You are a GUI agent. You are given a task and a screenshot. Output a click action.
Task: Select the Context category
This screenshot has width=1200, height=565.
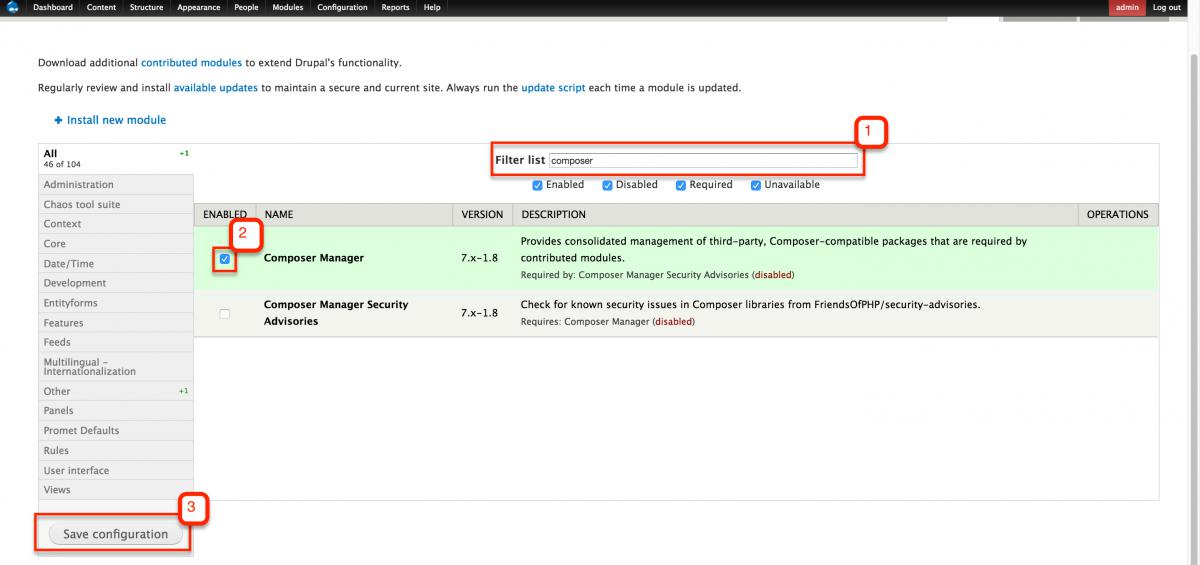tap(115, 224)
